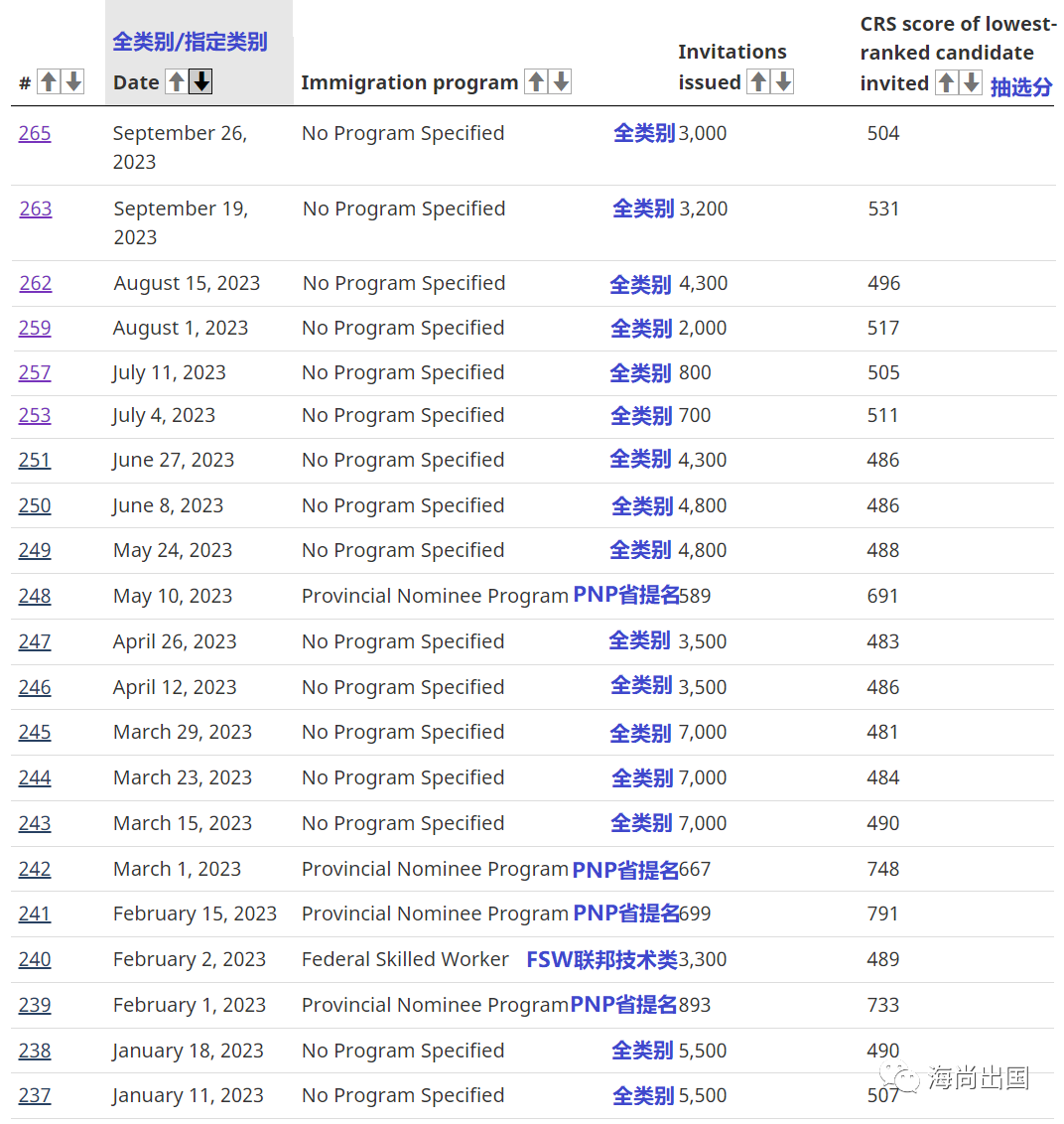Sort CRS score descending arrow
This screenshot has width=1064, height=1124.
[972, 83]
